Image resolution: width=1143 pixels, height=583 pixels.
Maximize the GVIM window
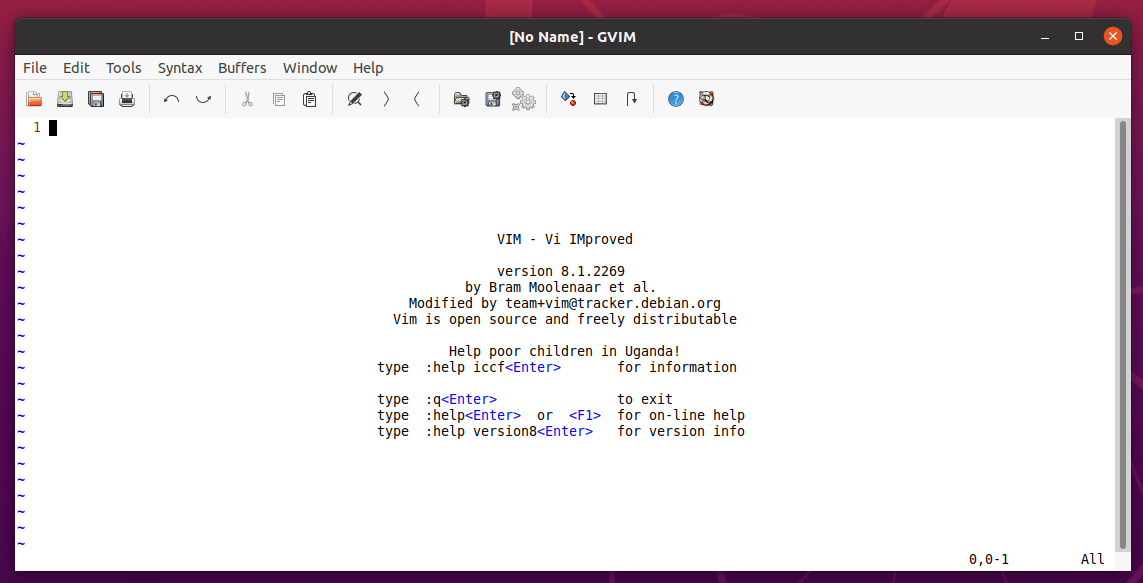(1079, 36)
